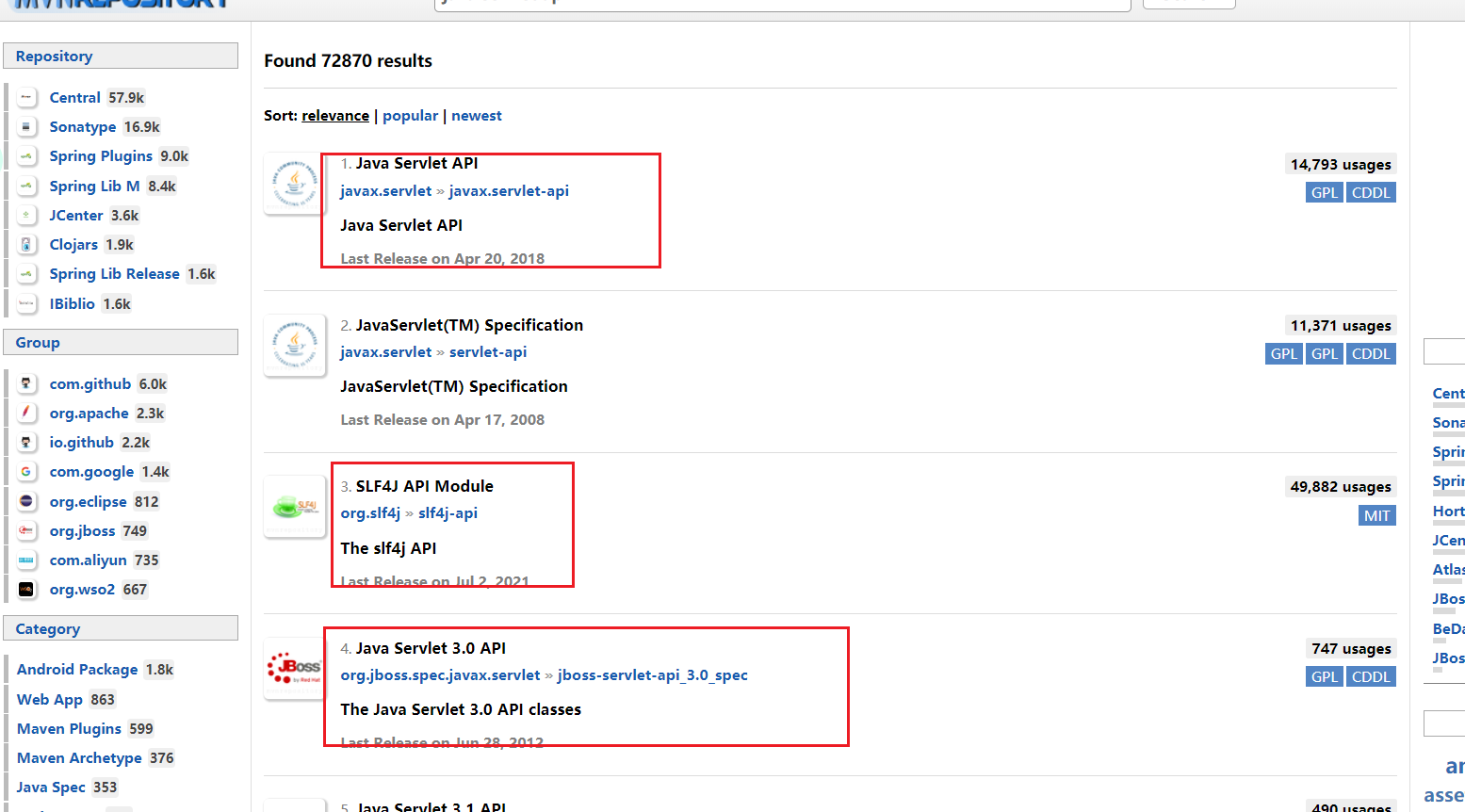Screen dimensions: 1465x812
Task: Click the org.apache feather icon
Action: click(26, 414)
